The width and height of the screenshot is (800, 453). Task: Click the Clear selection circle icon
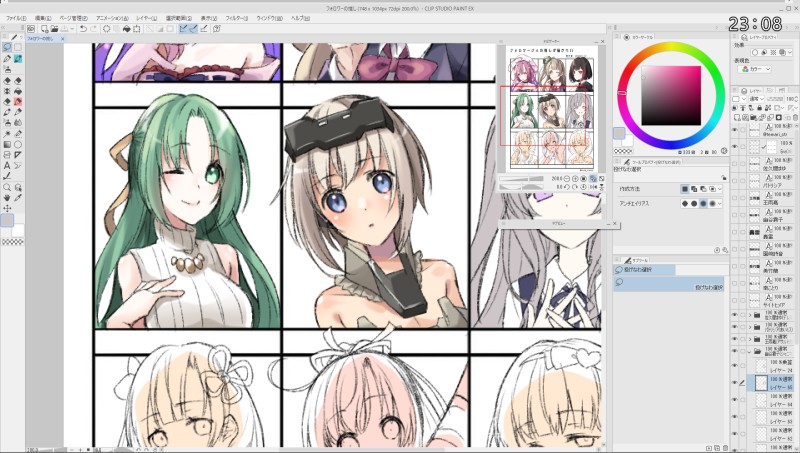coord(106,29)
